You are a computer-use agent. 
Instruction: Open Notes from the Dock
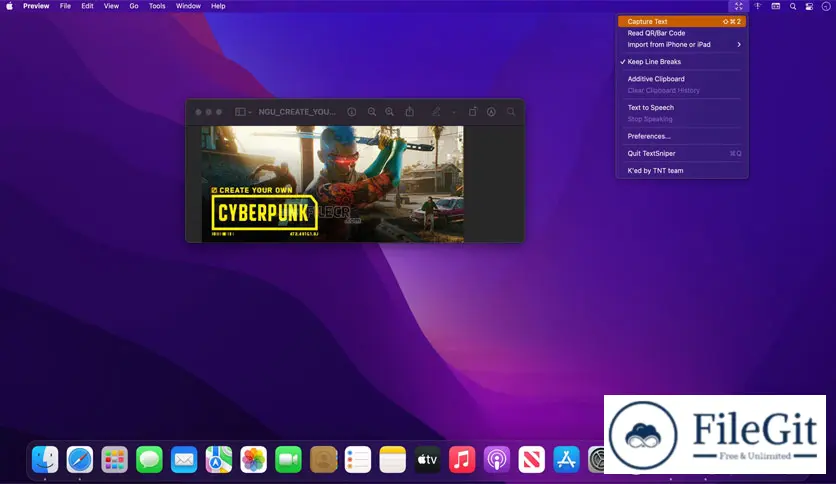pyautogui.click(x=392, y=459)
